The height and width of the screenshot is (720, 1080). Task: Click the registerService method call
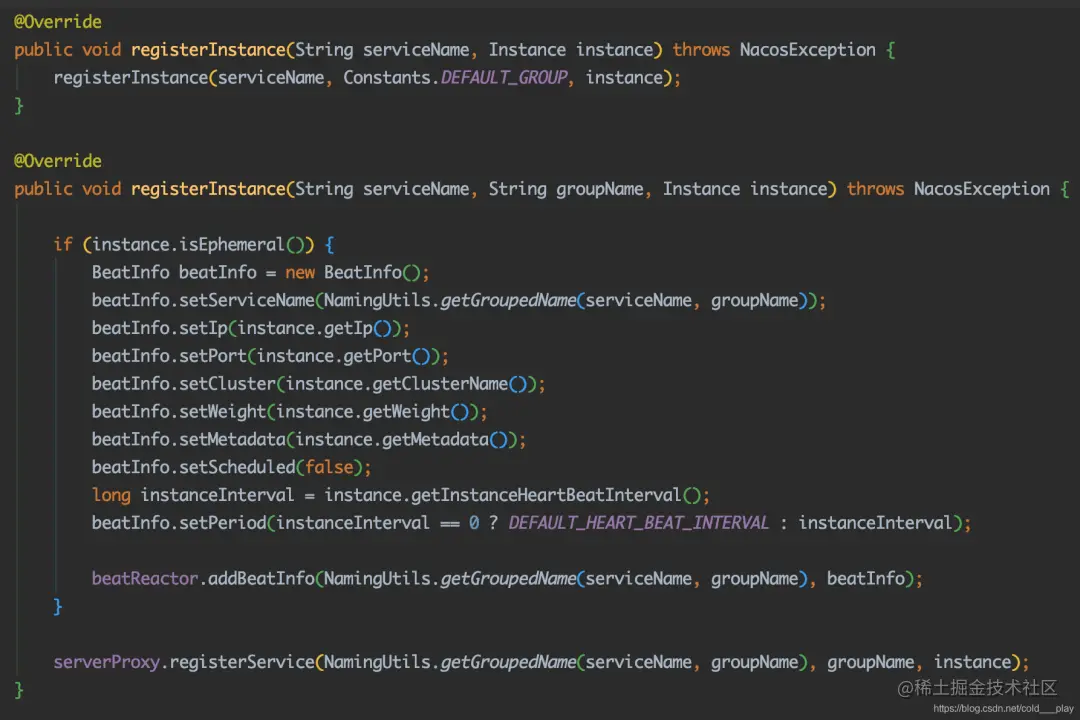click(x=242, y=662)
